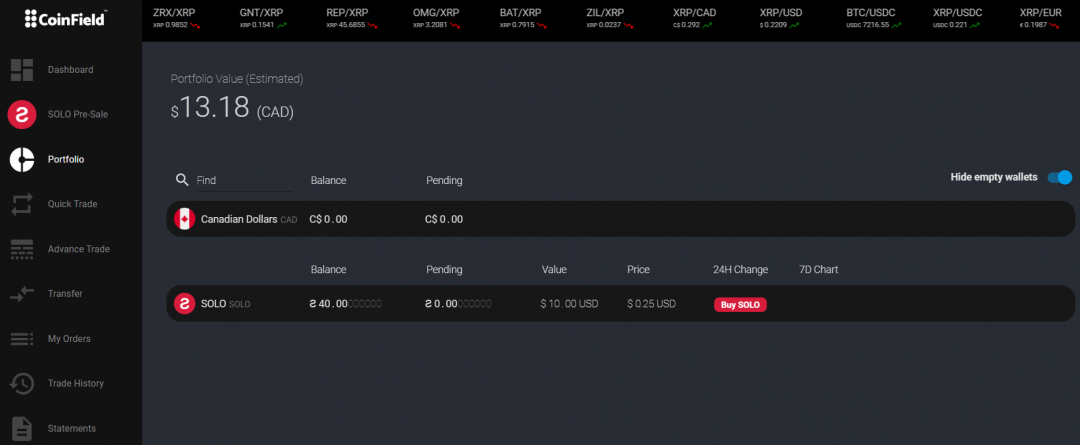Click the Canadian flag wallet icon
1080x445 pixels.
[x=184, y=219]
